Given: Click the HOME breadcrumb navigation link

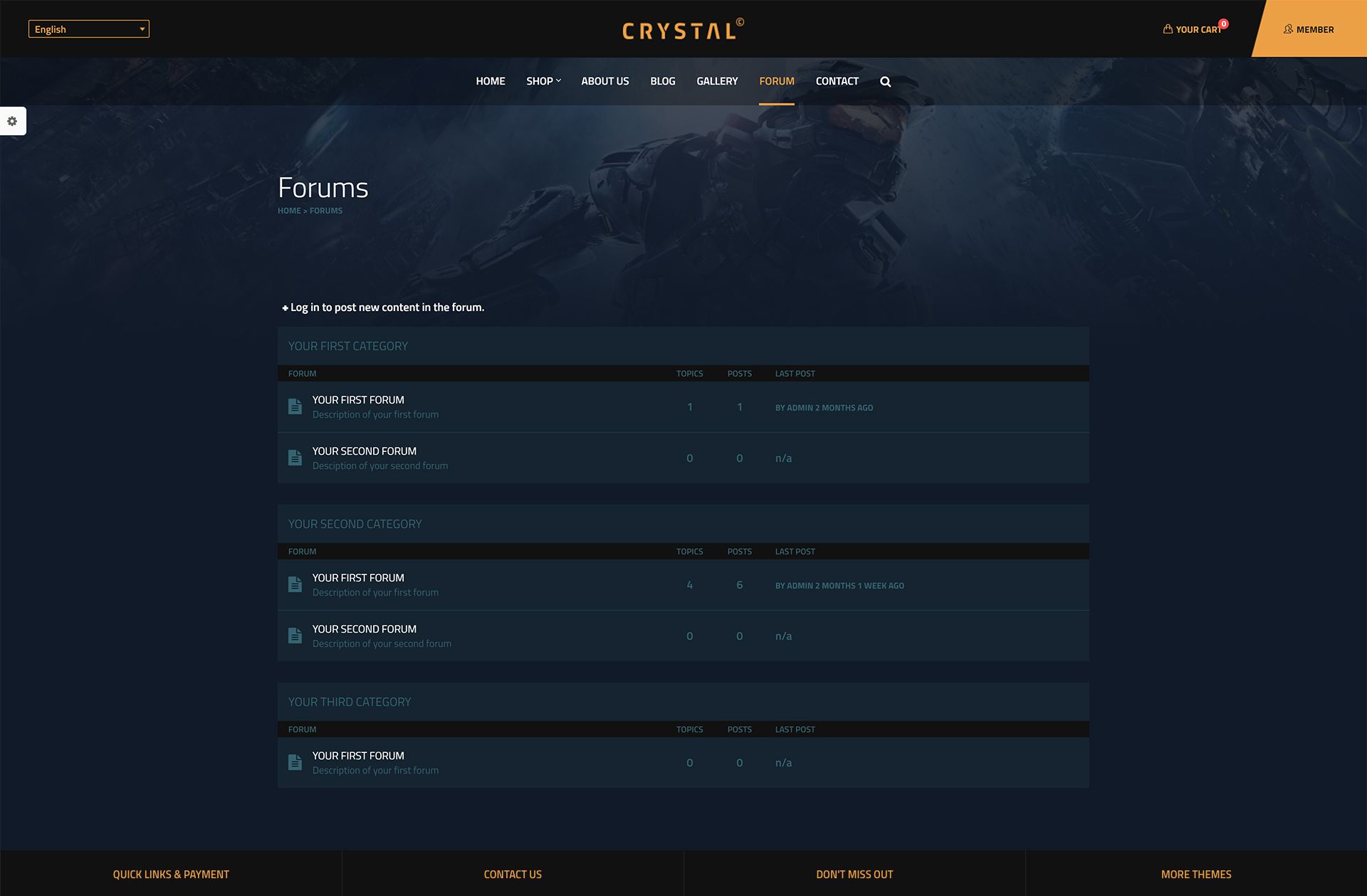Looking at the screenshot, I should 288,210.
